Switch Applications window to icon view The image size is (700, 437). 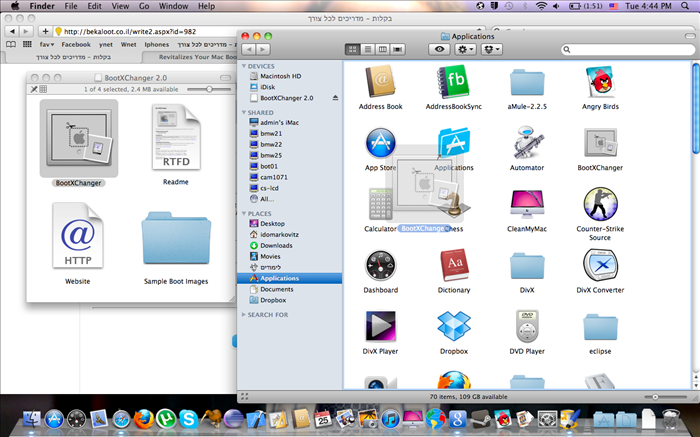(353, 49)
